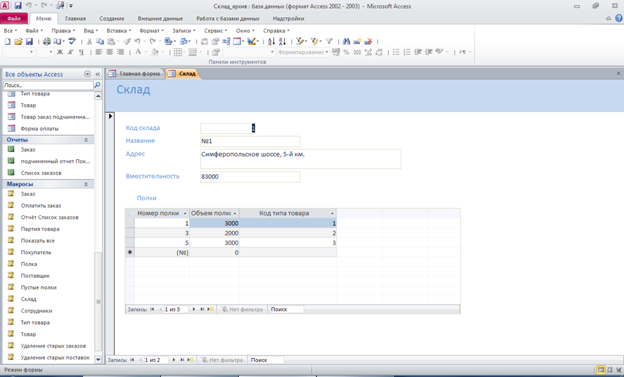The image size is (624, 377).
Task: Switch to the Создание ribbon tab
Action: [112, 19]
